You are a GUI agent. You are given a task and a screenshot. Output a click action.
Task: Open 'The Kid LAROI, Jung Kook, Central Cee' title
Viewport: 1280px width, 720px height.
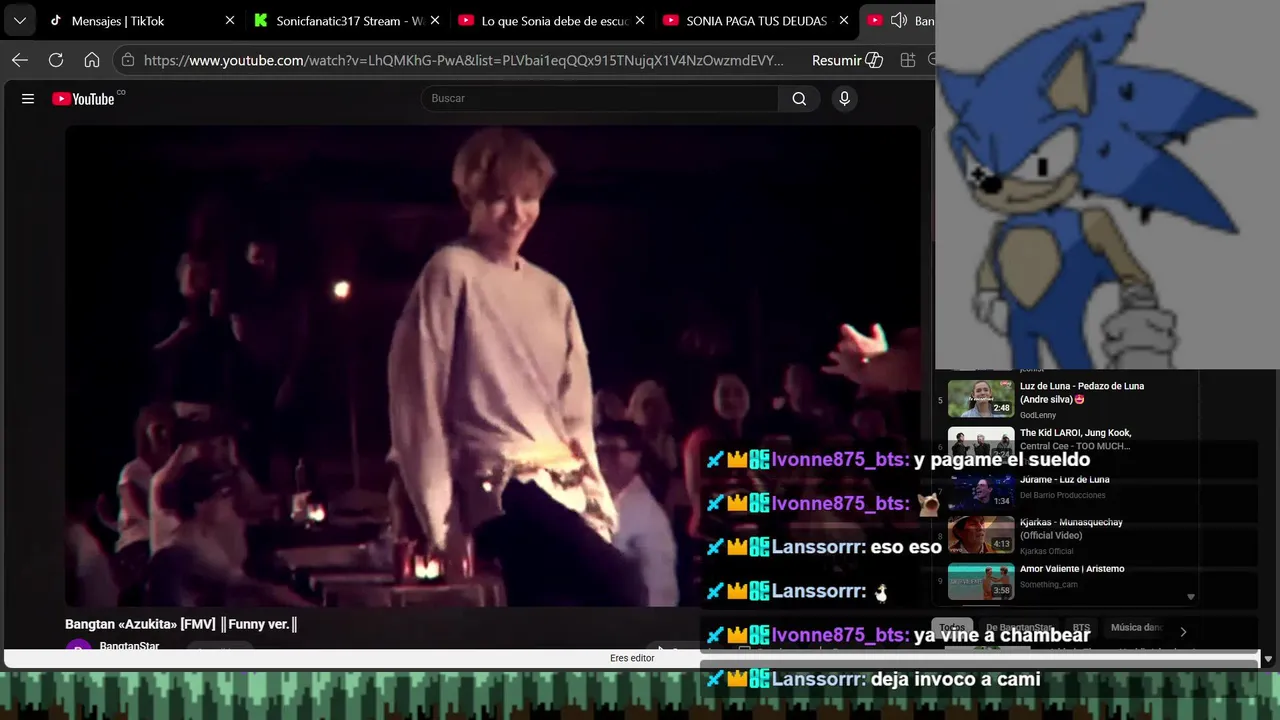click(x=1076, y=439)
